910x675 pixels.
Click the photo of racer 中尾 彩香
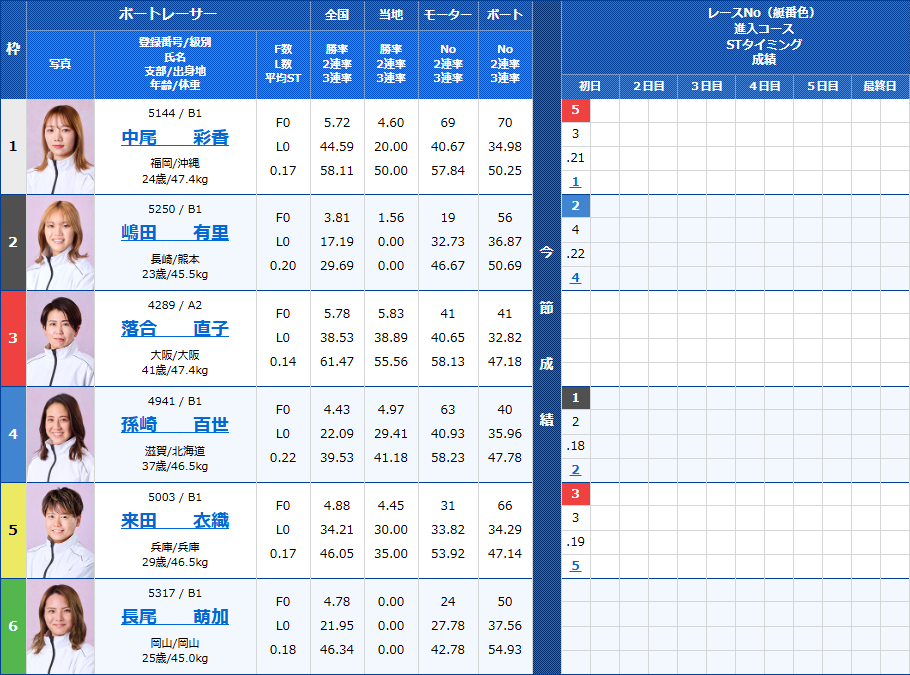60,146
